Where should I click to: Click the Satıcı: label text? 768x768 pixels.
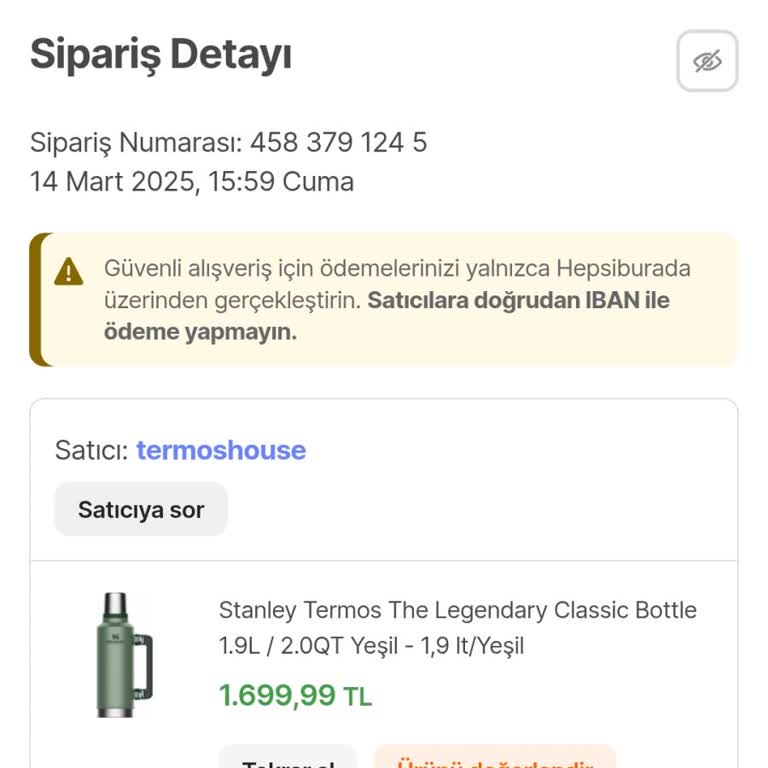click(91, 450)
